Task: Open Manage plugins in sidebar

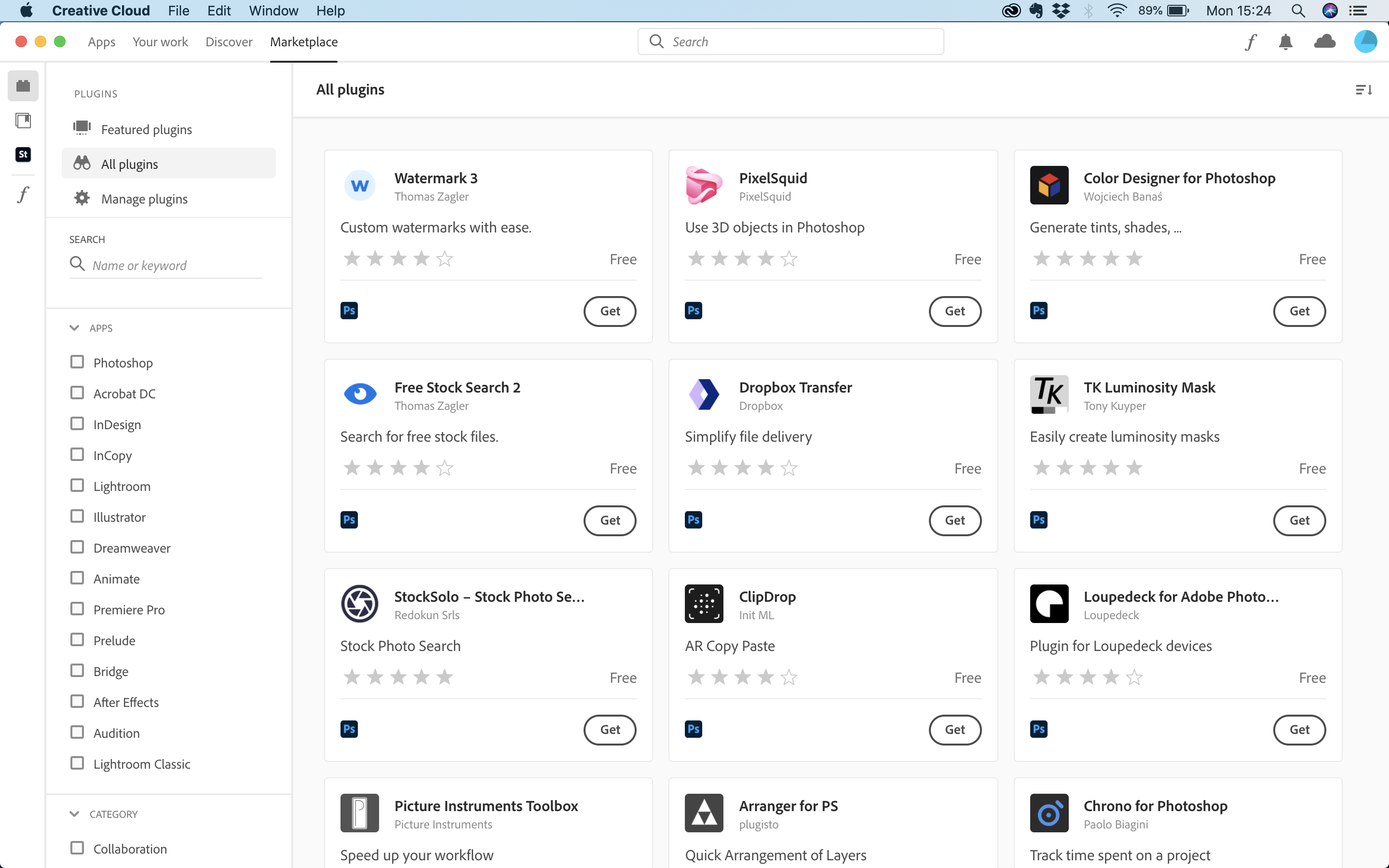Action: (144, 199)
